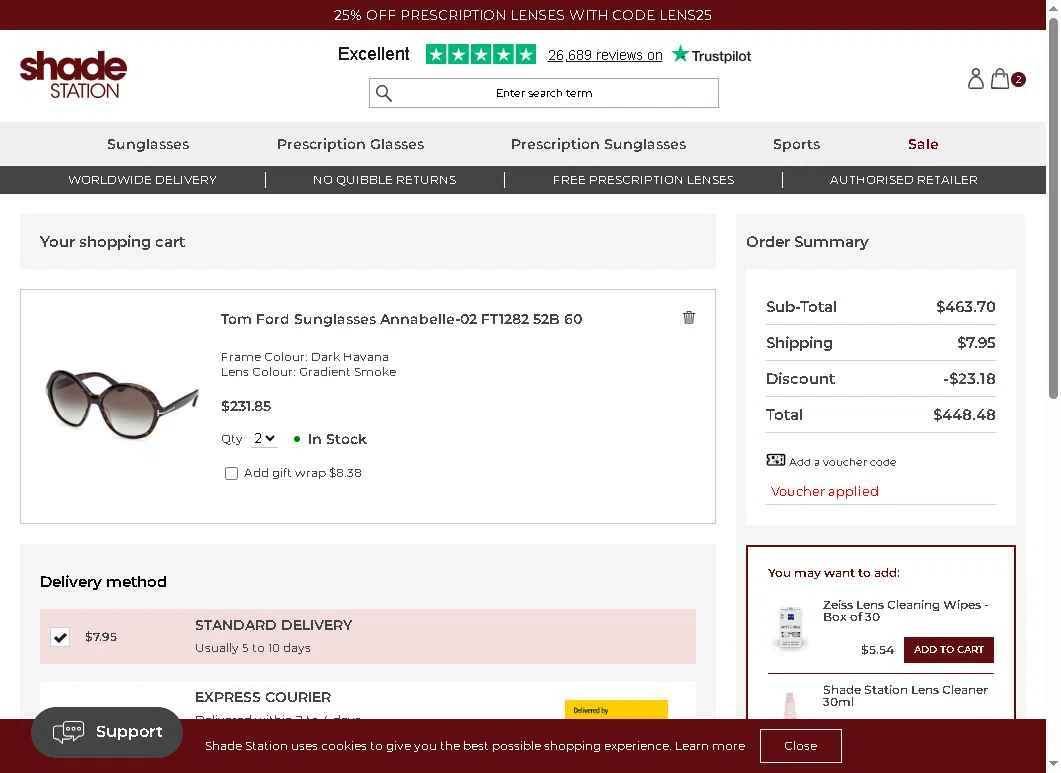Delete Tom Ford item with trash icon
This screenshot has height=773, width=1061.
click(689, 317)
